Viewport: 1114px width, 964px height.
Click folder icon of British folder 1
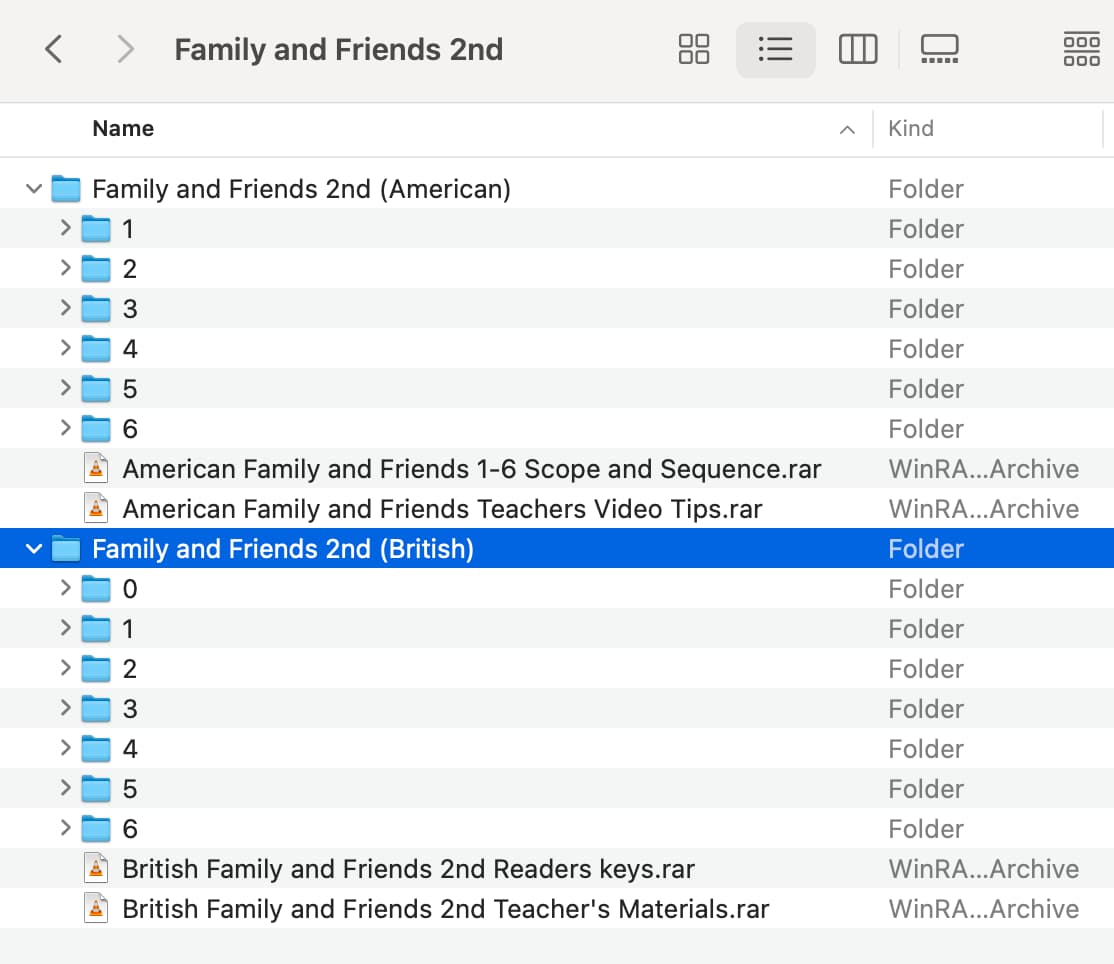[x=96, y=629]
